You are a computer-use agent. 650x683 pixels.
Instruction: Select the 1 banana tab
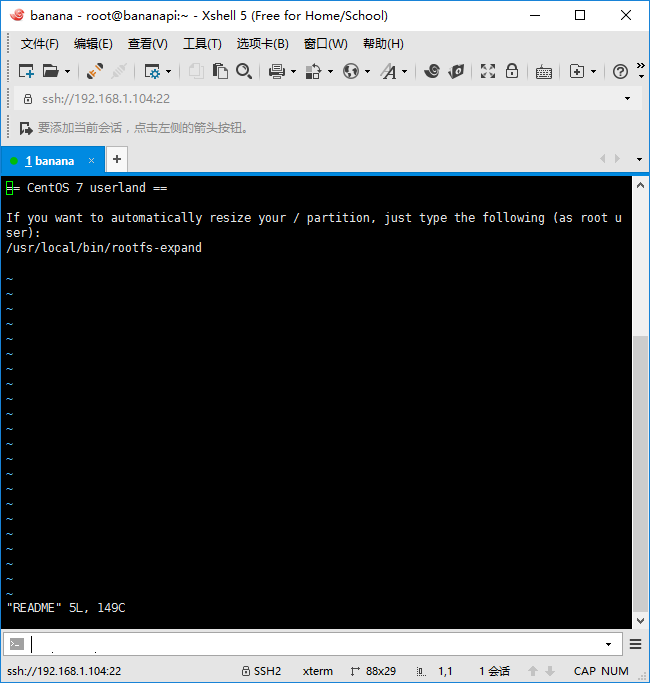53,161
